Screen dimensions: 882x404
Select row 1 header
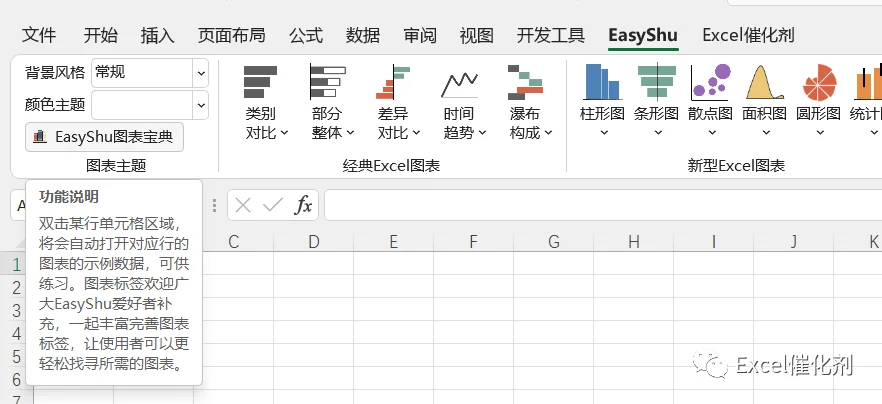tap(16, 263)
